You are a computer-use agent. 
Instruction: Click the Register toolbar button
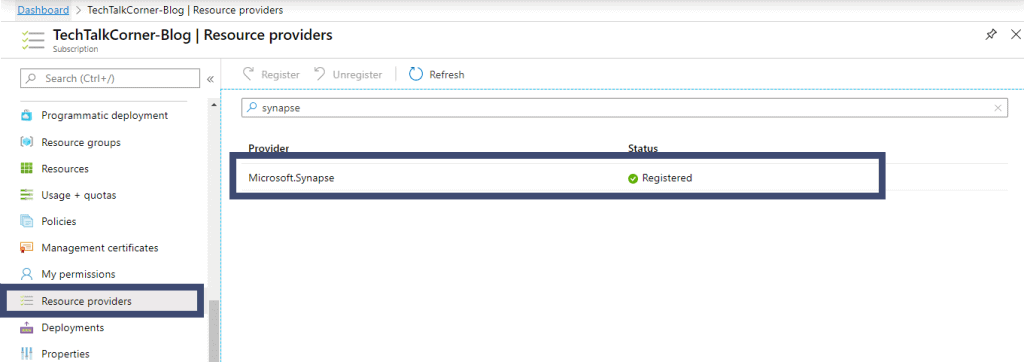[x=271, y=74]
